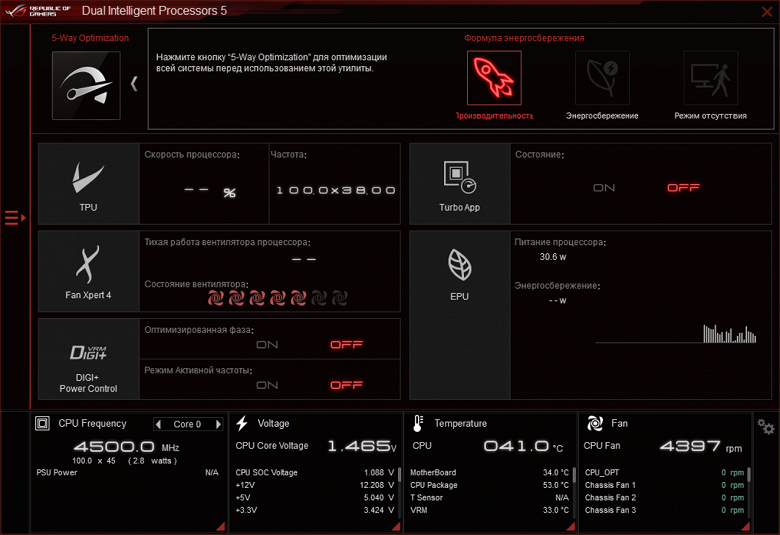Click the first gray inactive fan icon
The width and height of the screenshot is (780, 535).
[319, 298]
